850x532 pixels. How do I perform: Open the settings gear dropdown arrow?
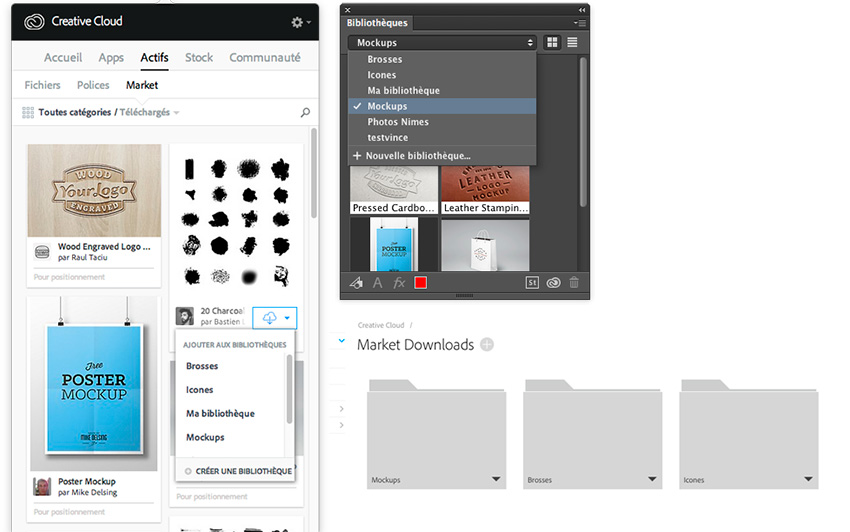point(308,22)
